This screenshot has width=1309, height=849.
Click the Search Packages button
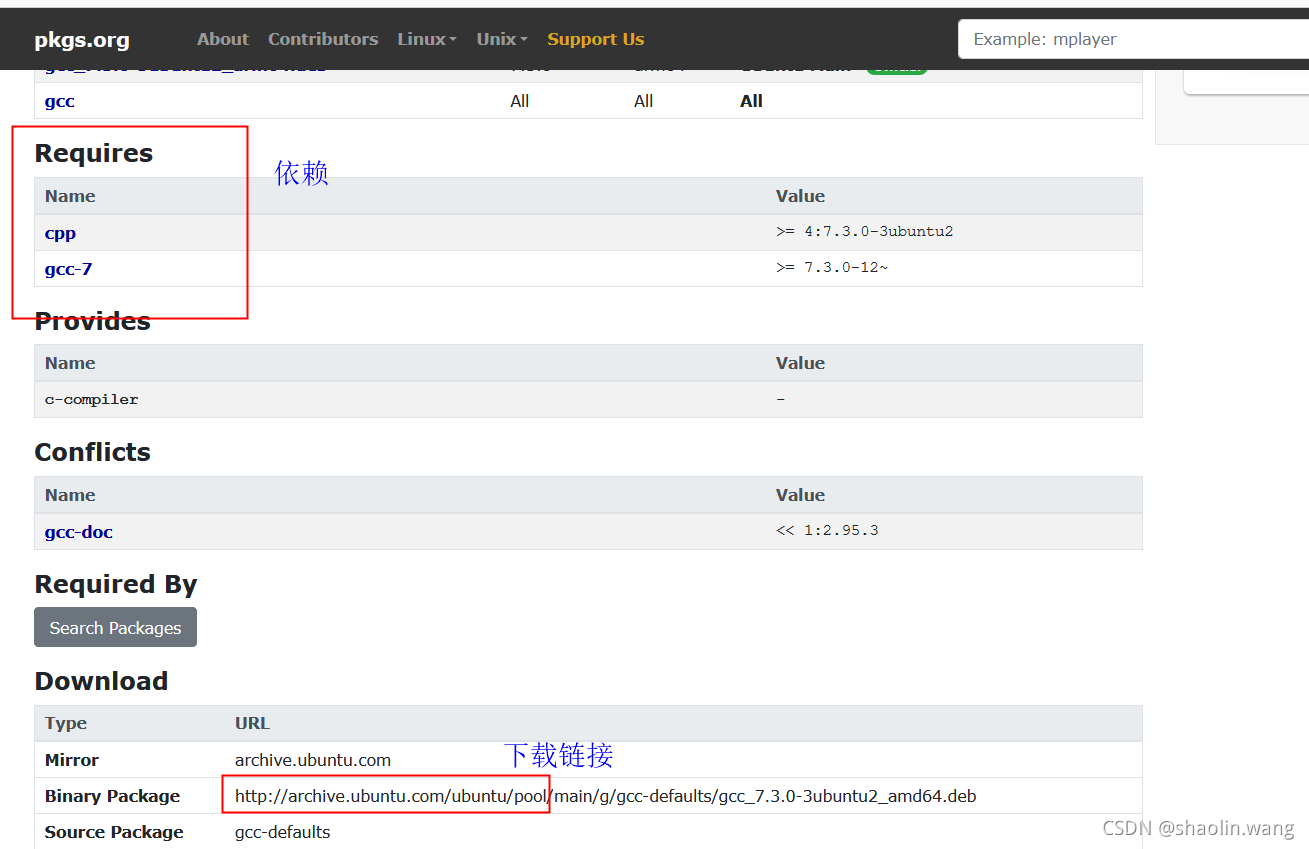pos(115,627)
